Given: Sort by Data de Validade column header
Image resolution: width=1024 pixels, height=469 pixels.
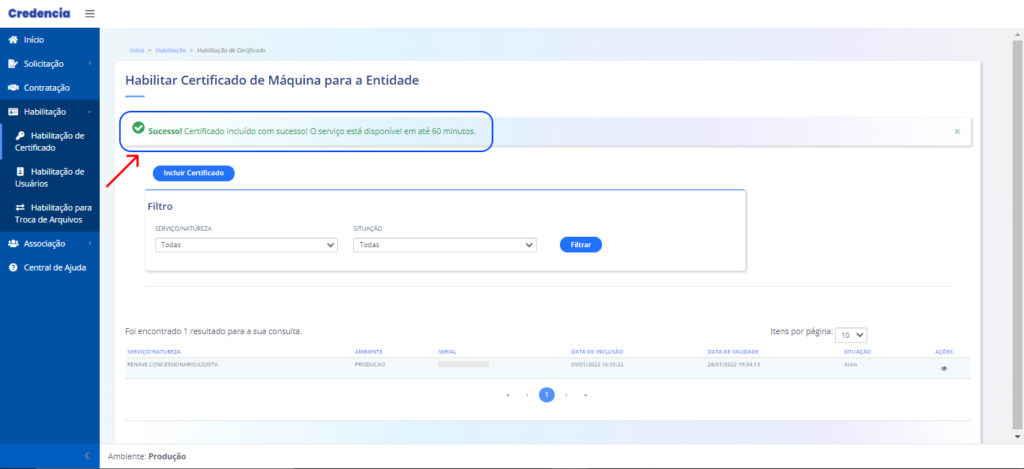Looking at the screenshot, I should click(x=733, y=352).
